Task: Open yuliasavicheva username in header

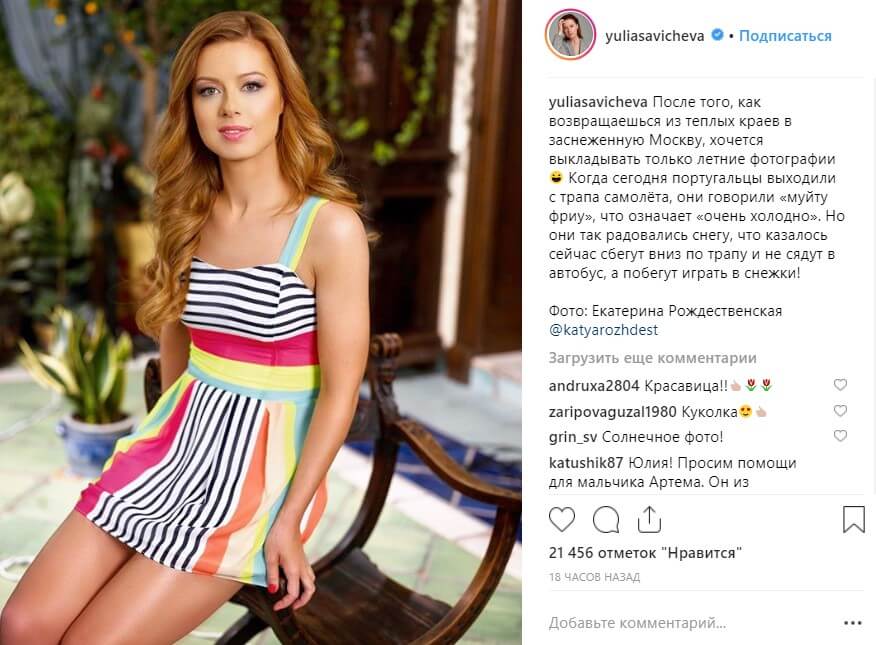Action: [654, 36]
